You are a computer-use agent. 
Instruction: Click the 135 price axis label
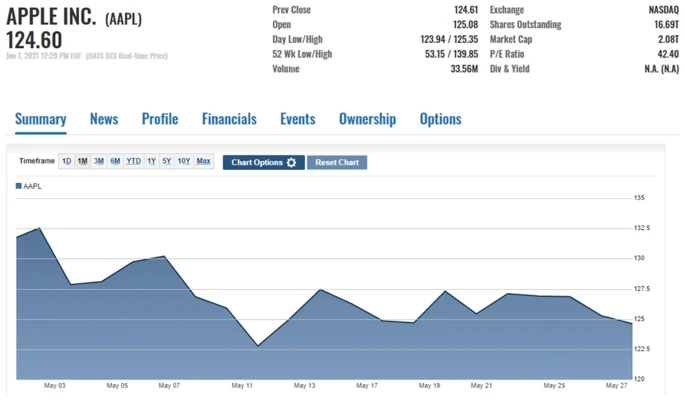[639, 198]
